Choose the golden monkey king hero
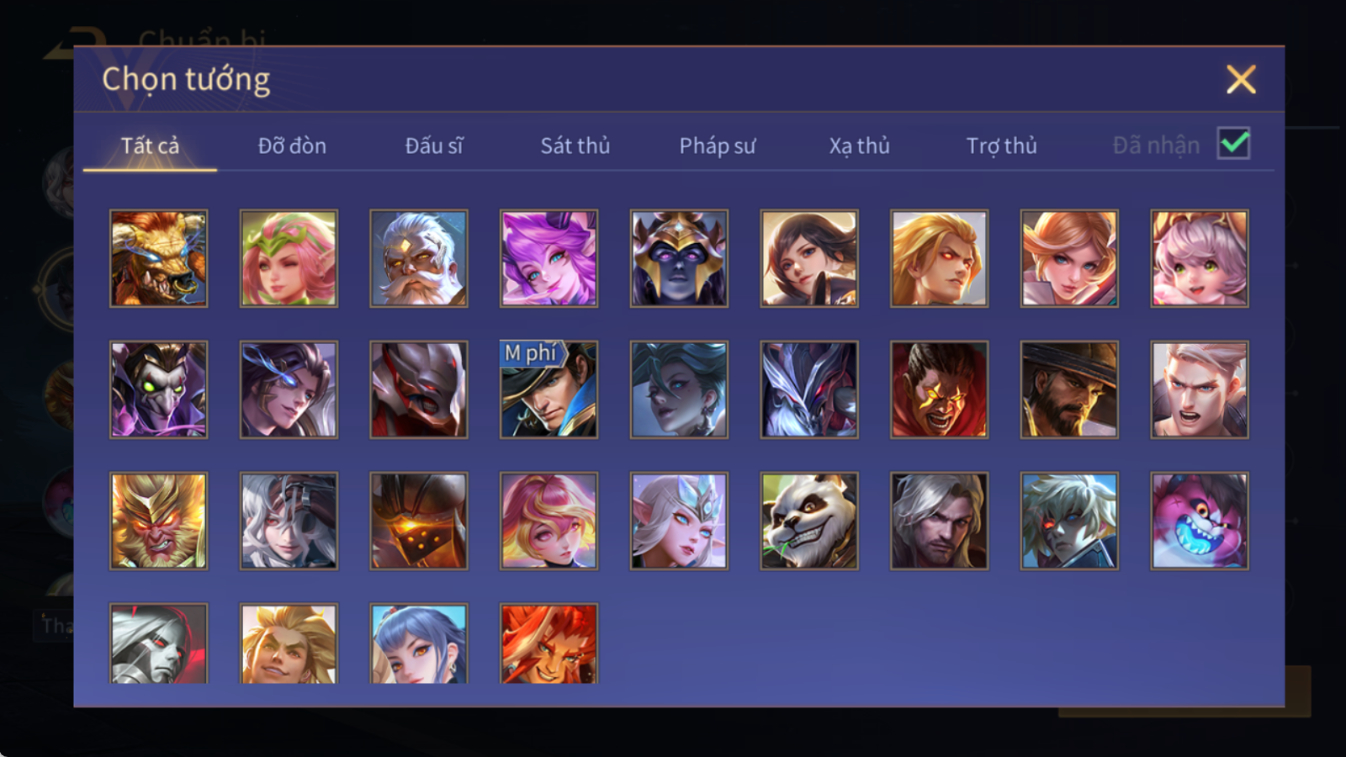The height and width of the screenshot is (757, 1346). [159, 521]
